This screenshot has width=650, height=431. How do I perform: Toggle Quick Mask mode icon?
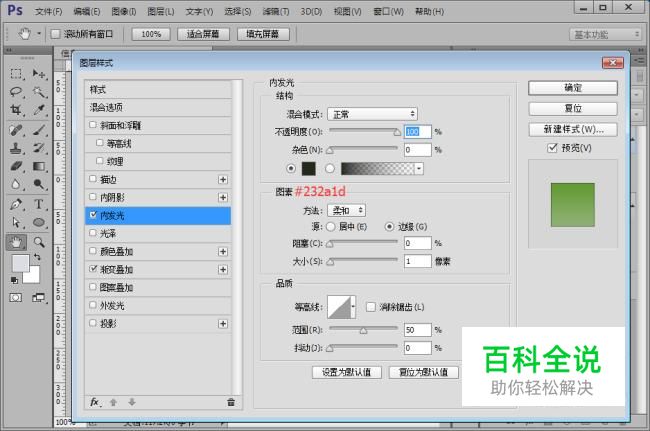click(x=16, y=298)
